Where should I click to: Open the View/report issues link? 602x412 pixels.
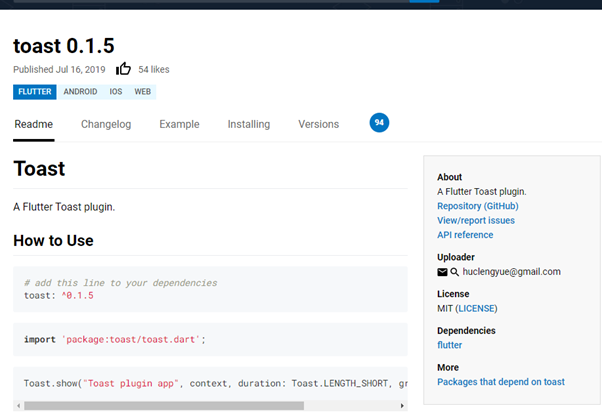(476, 220)
